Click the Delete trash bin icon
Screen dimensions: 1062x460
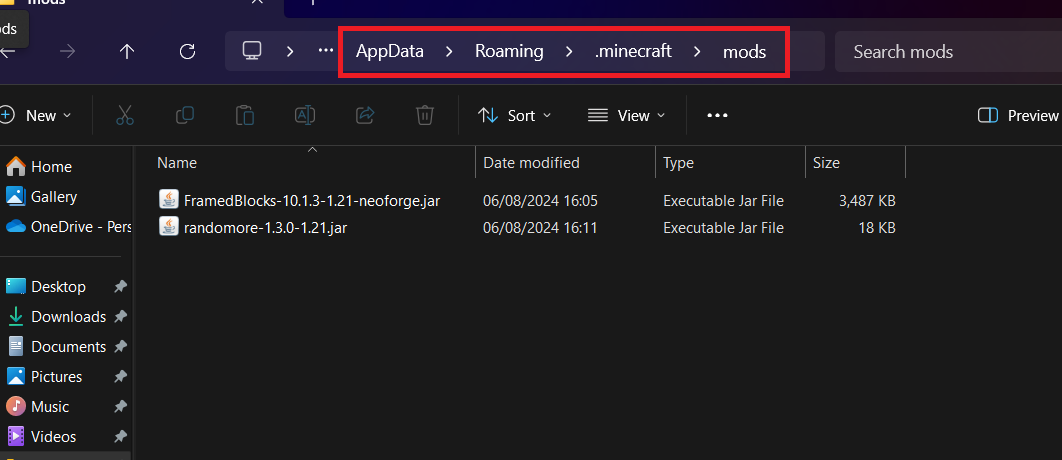425,115
